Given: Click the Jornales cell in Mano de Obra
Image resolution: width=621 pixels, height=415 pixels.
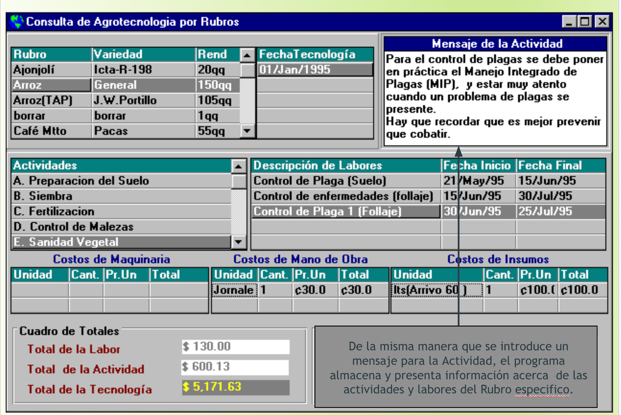Looking at the screenshot, I should (x=235, y=290).
